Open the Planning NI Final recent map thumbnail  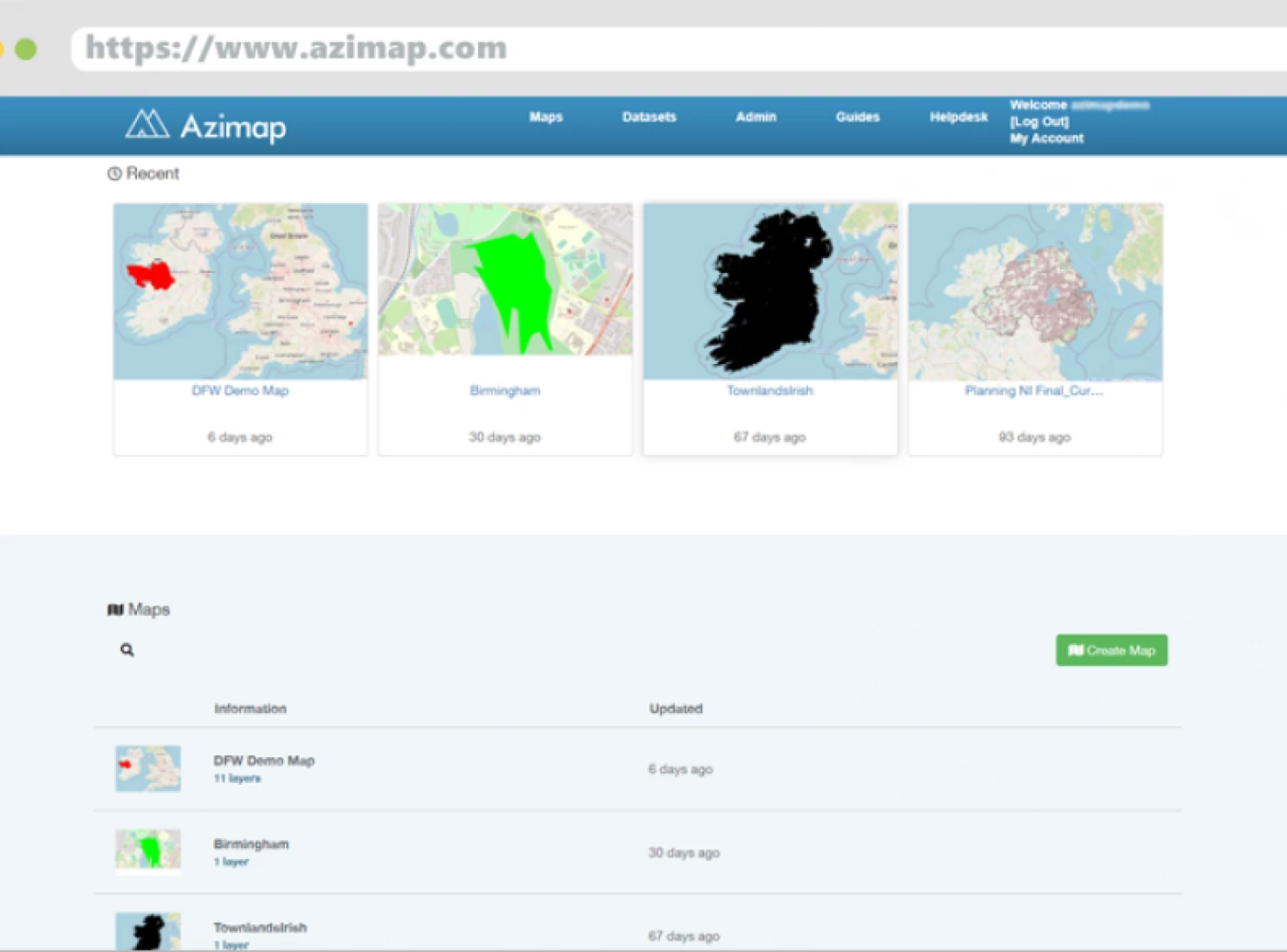tap(1035, 290)
